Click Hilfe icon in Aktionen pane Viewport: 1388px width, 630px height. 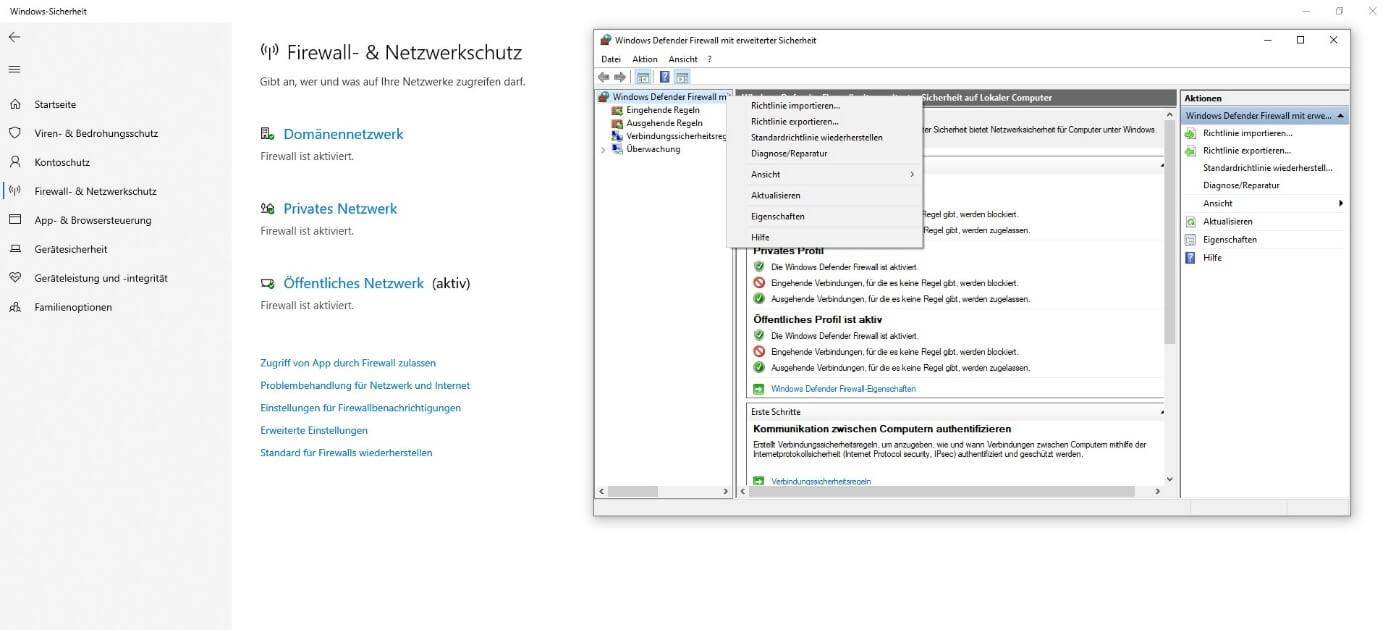(x=1190, y=258)
